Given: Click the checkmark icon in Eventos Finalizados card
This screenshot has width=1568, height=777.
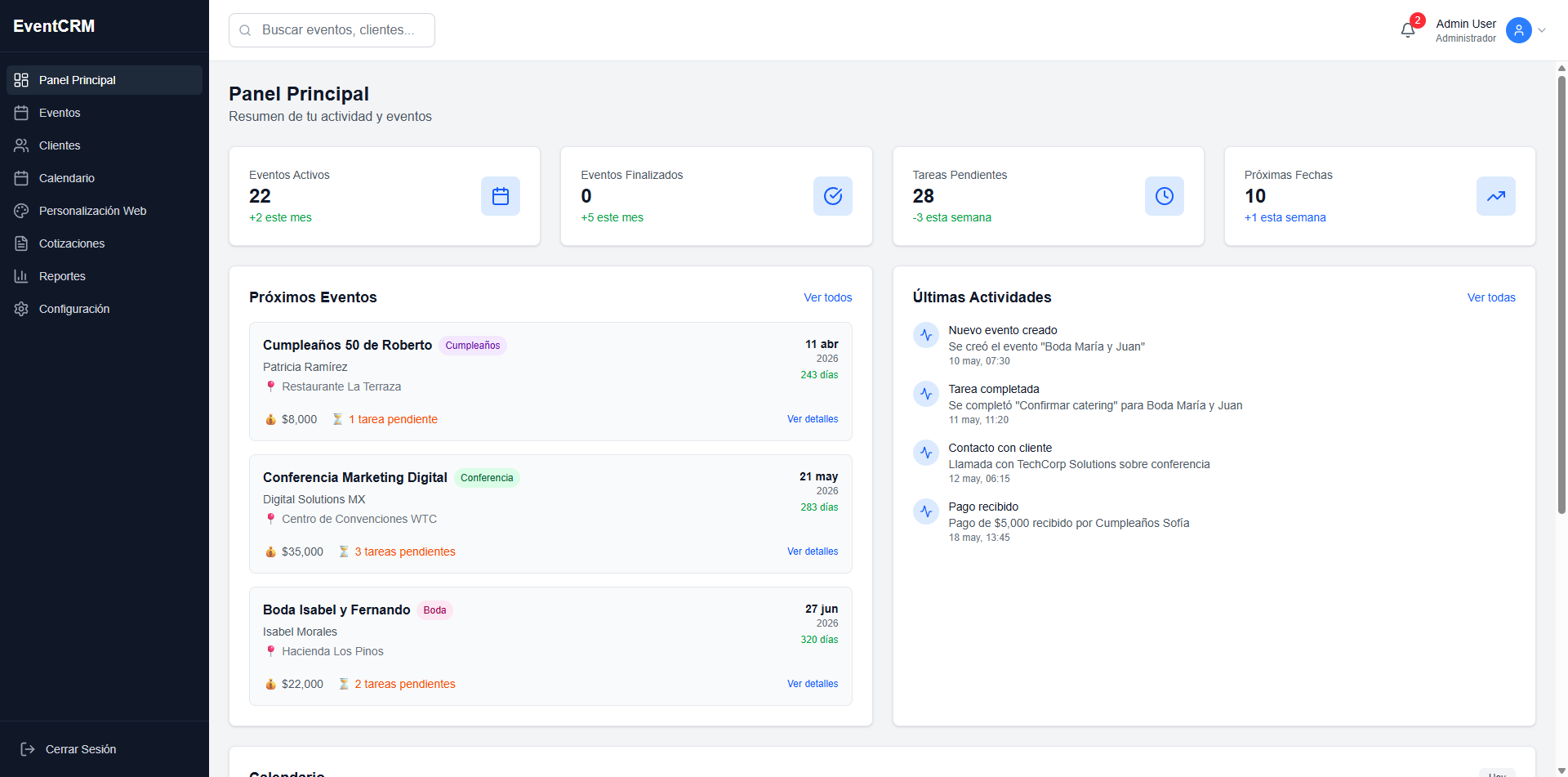Looking at the screenshot, I should pyautogui.click(x=832, y=196).
